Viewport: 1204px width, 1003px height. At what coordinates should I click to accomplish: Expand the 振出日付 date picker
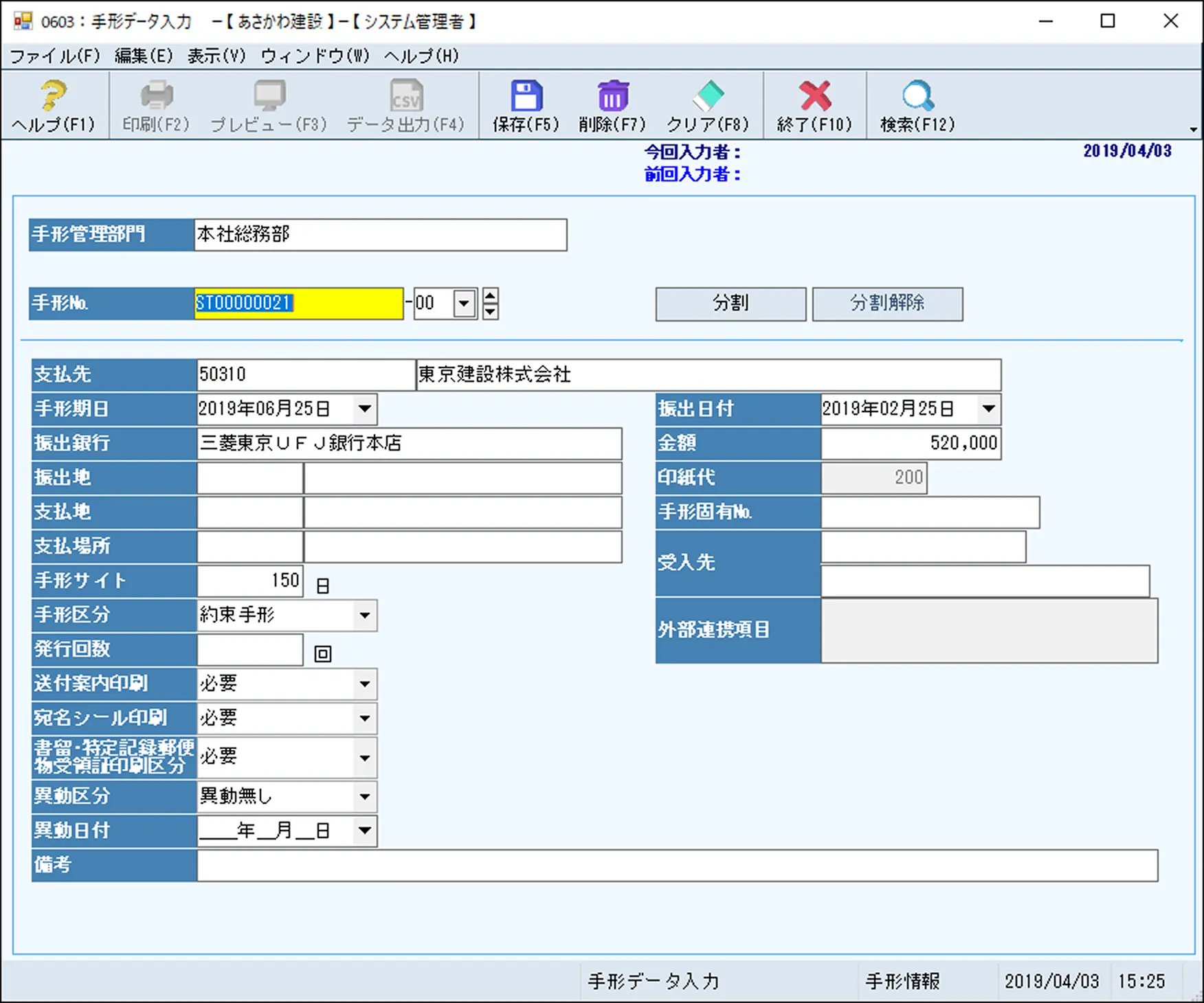coord(988,409)
